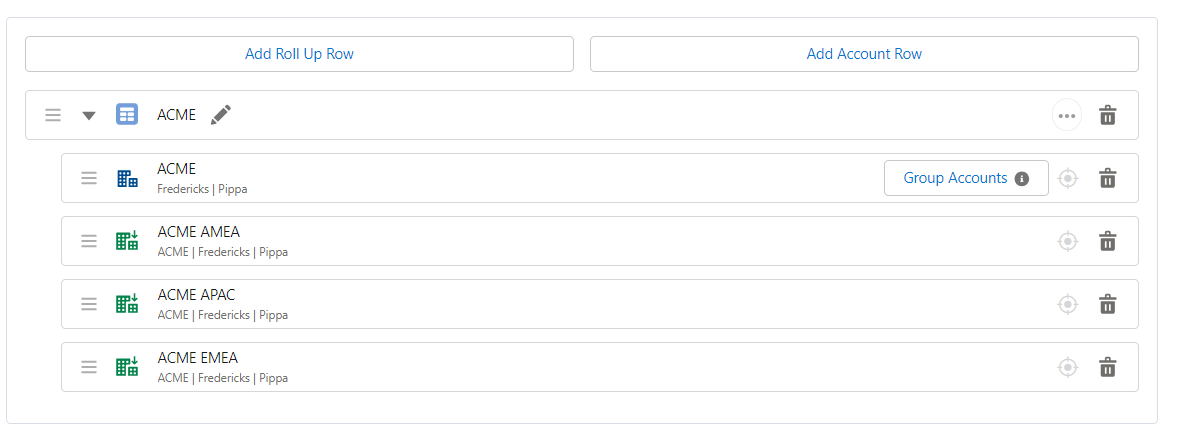Click the Group Accounts button
Image resolution: width=1185 pixels, height=448 pixels.
[x=956, y=178]
